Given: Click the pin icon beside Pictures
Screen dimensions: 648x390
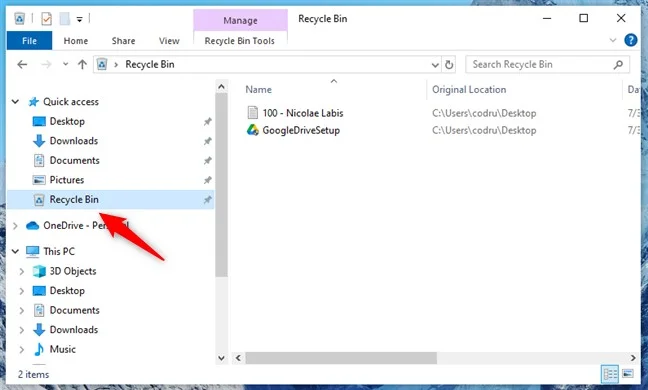Looking at the screenshot, I should (207, 180).
